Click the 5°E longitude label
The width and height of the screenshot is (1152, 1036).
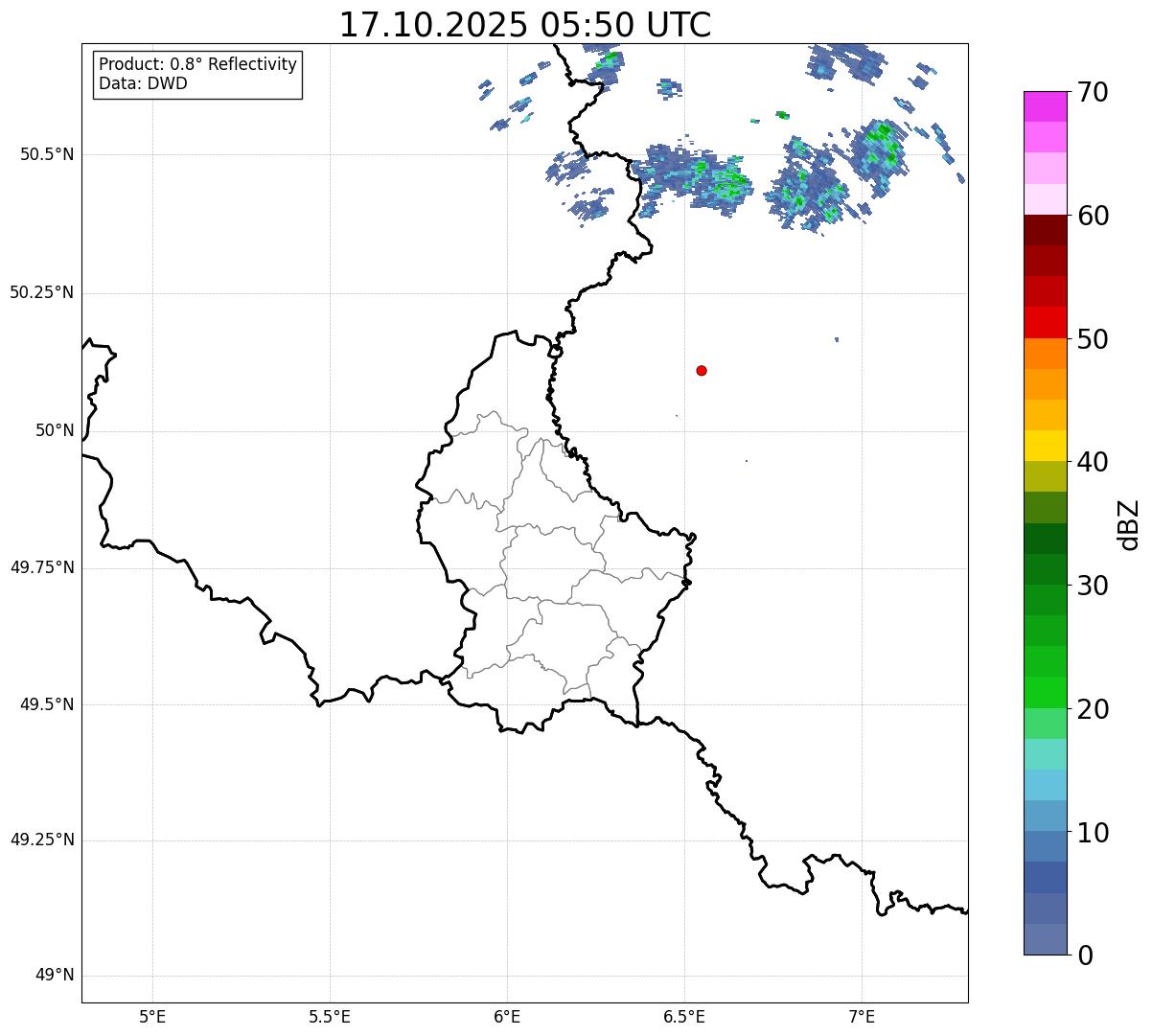point(152,1017)
